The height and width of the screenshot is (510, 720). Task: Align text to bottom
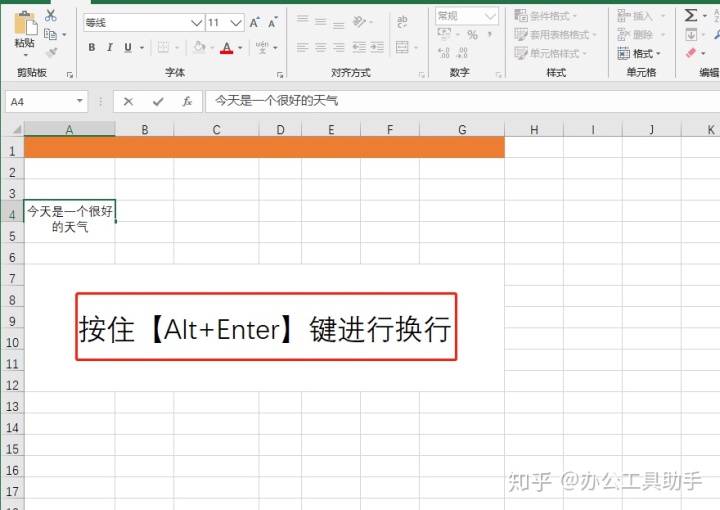point(338,25)
